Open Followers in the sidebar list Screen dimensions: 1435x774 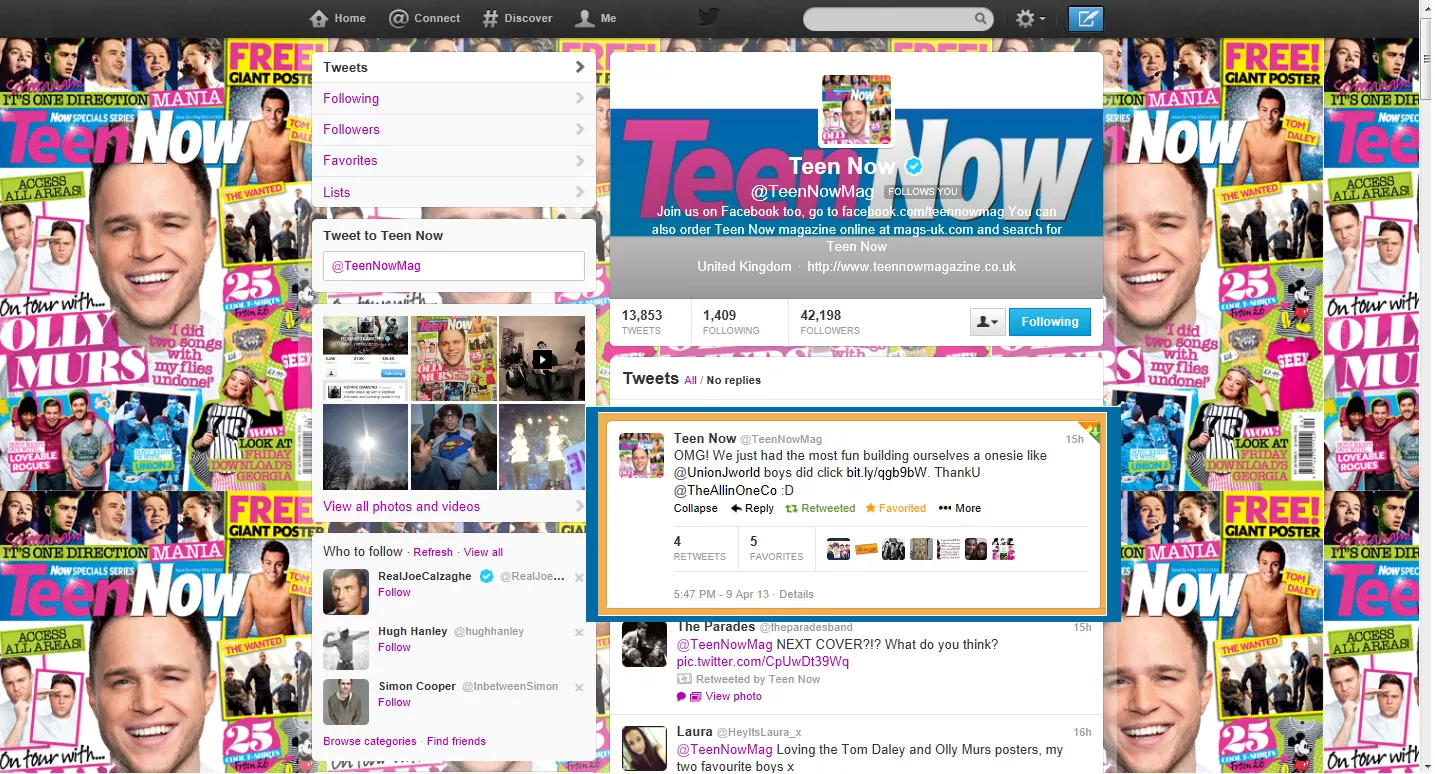coord(454,129)
